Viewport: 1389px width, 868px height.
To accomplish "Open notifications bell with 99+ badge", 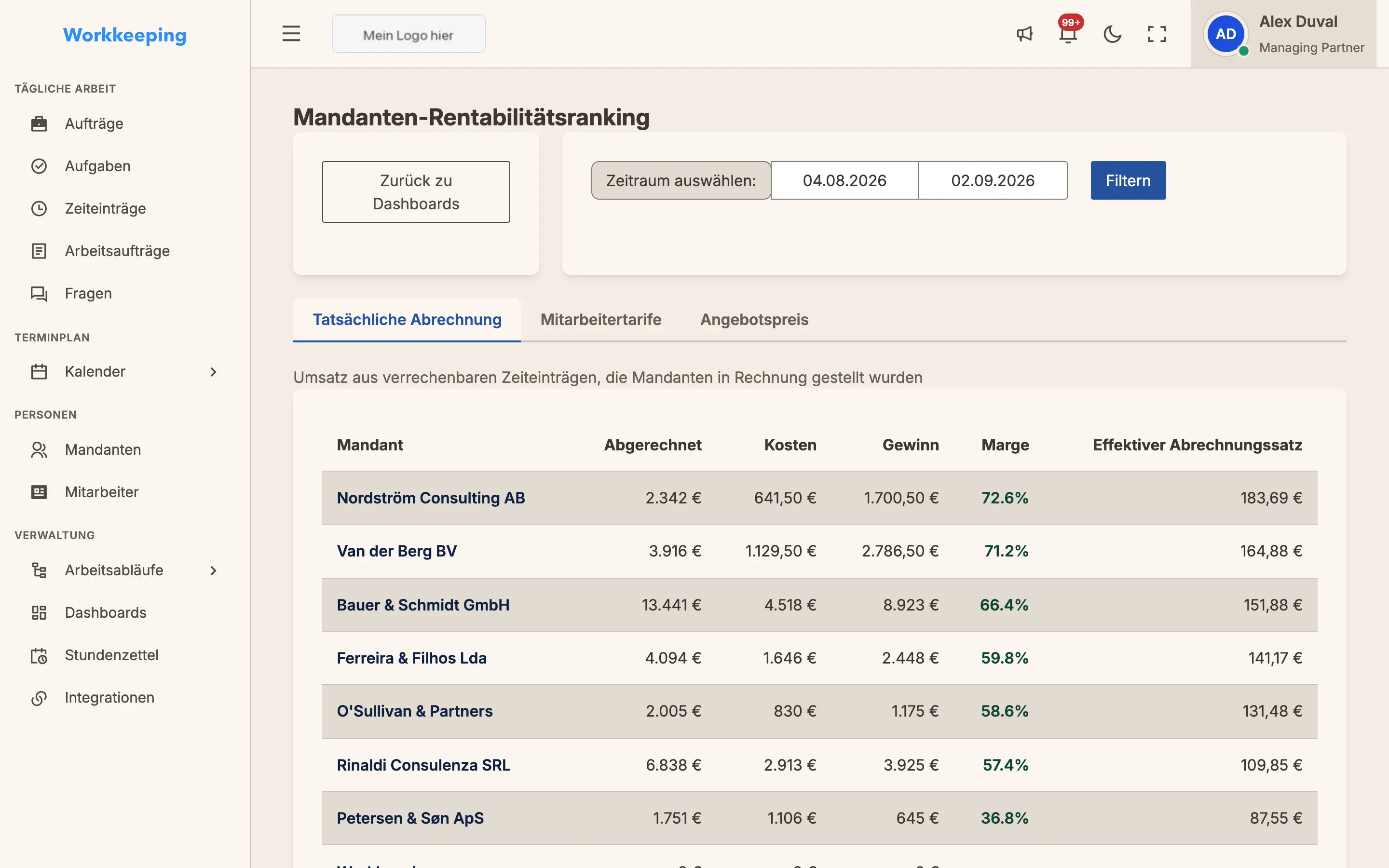I will coord(1068,31).
